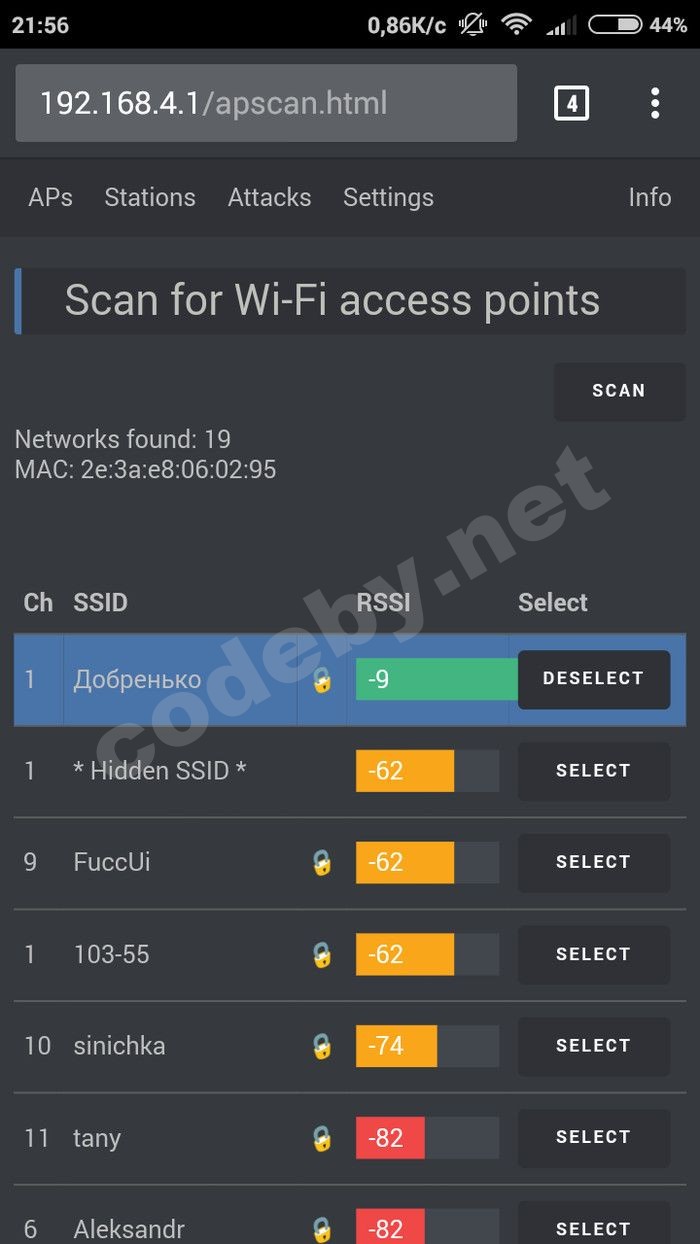Focus the browser address bar

(265, 103)
